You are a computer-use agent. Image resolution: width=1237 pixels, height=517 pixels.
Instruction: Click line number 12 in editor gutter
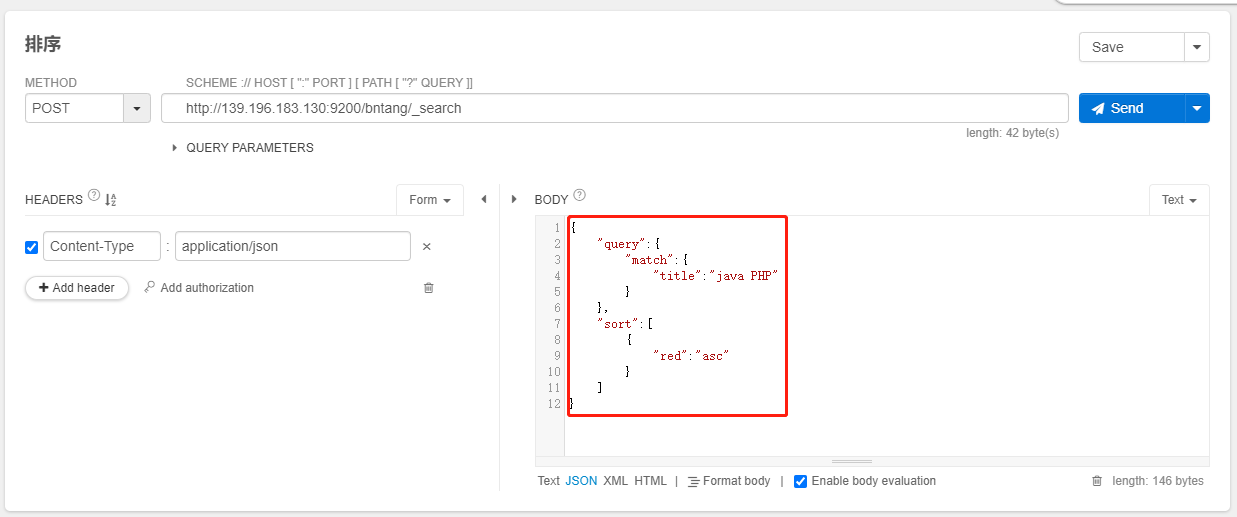coord(554,404)
